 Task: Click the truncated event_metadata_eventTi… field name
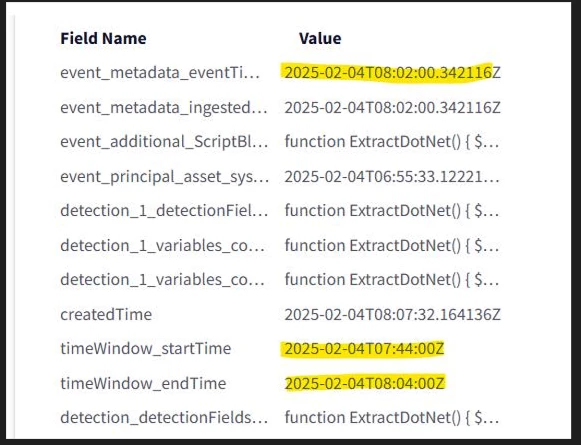[160, 73]
